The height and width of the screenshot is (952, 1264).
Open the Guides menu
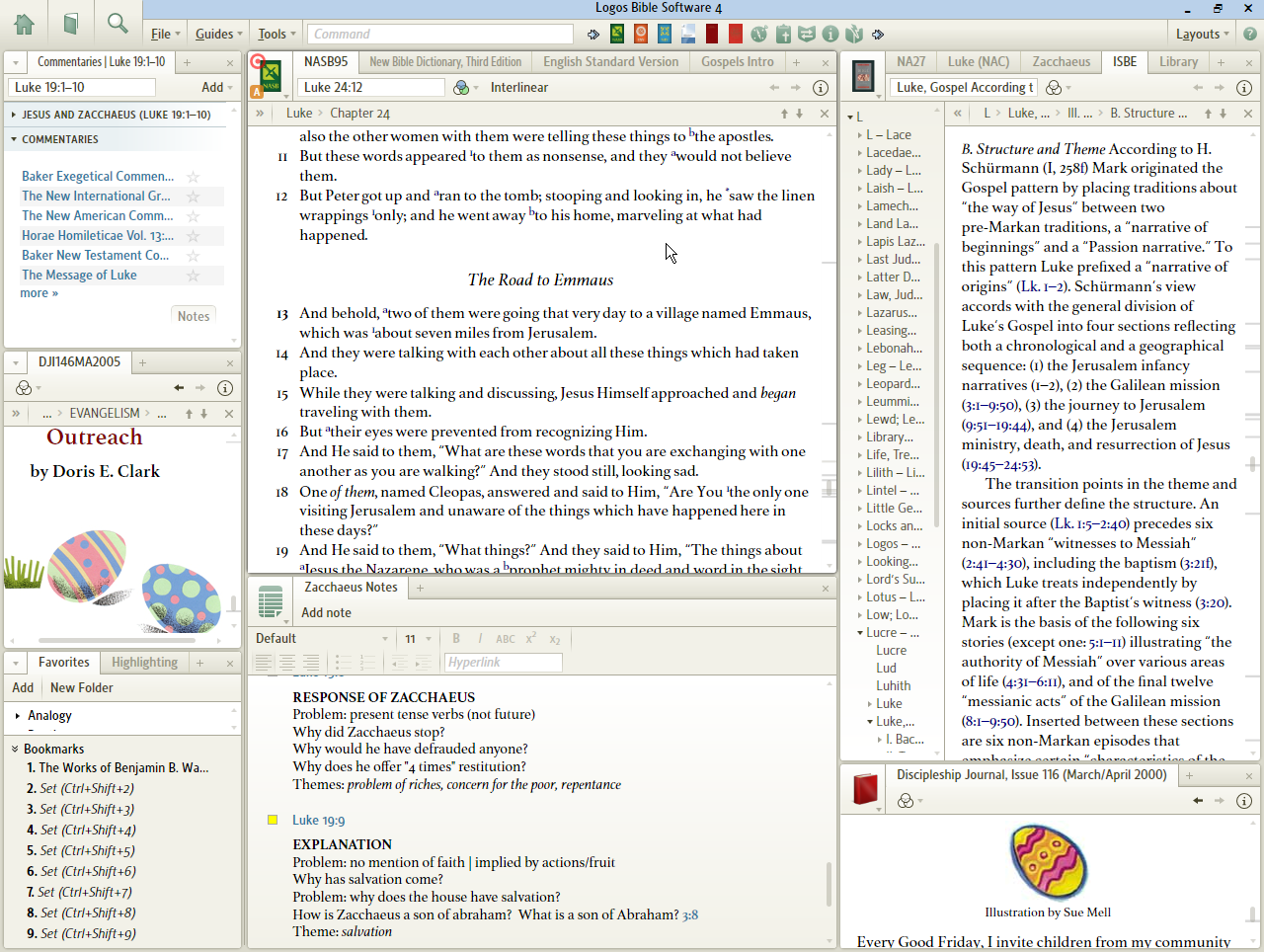tap(218, 34)
